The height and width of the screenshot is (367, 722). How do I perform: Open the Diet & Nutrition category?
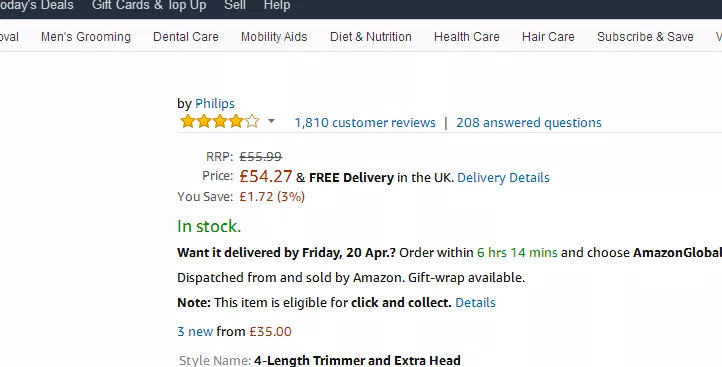click(371, 37)
